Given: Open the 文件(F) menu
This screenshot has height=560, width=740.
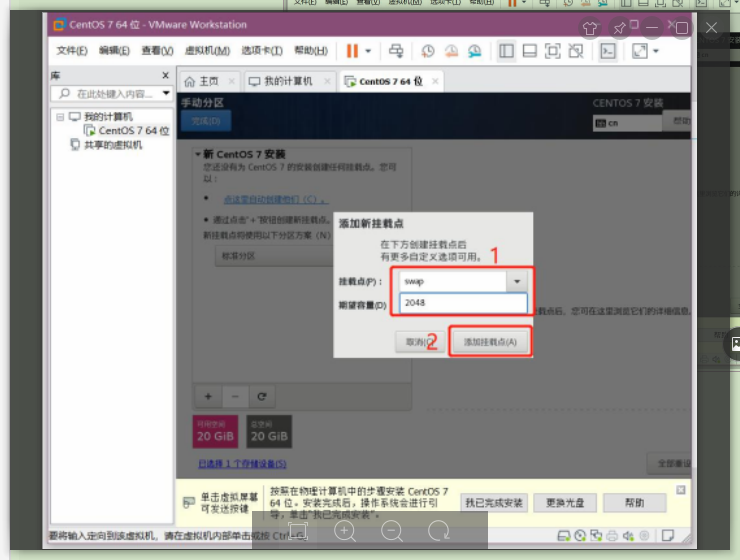Looking at the screenshot, I should pyautogui.click(x=72, y=50).
